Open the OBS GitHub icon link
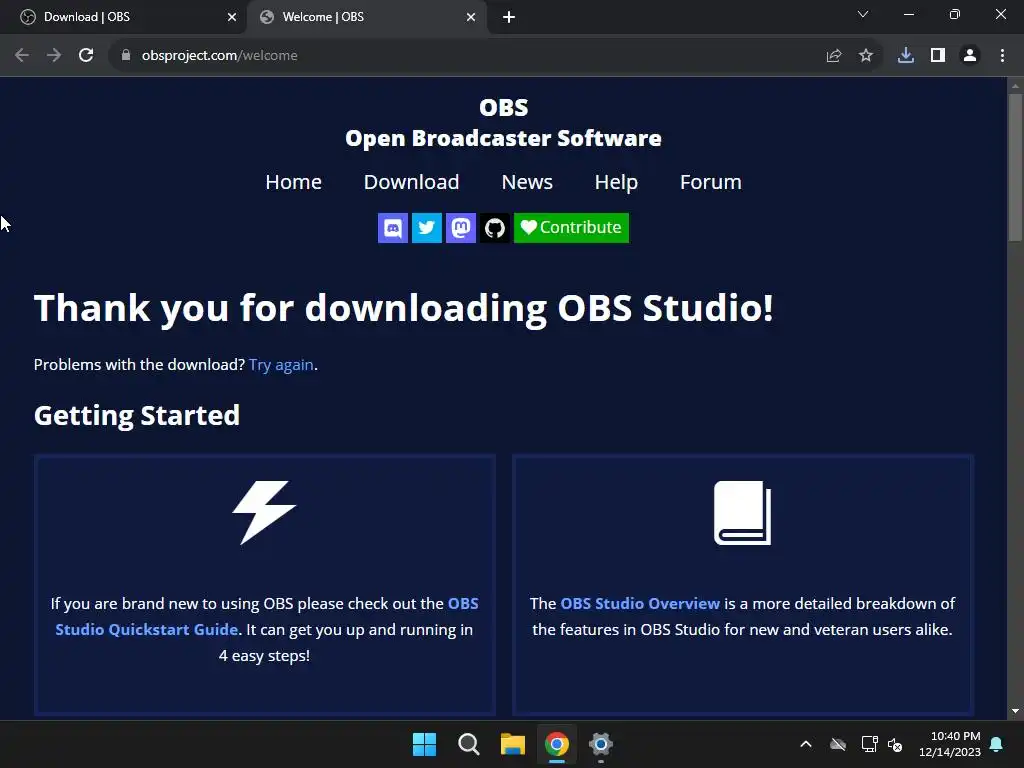The height and width of the screenshot is (768, 1024). pos(494,228)
